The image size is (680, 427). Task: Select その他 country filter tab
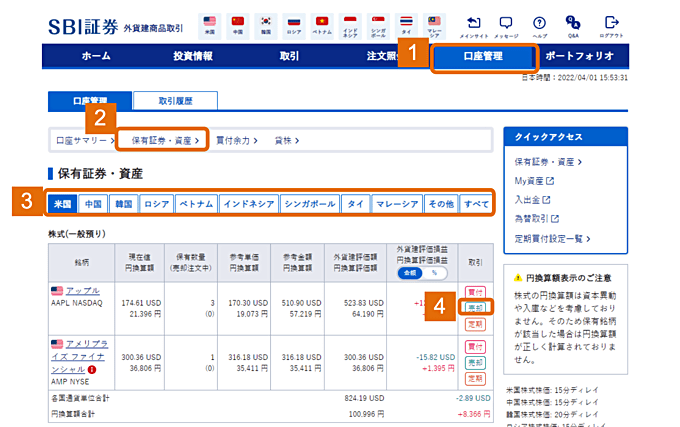coord(441,204)
